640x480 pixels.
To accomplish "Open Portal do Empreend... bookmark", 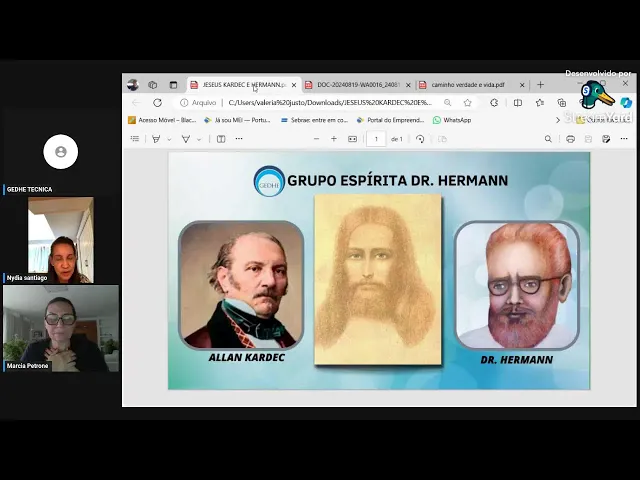I will (391, 120).
